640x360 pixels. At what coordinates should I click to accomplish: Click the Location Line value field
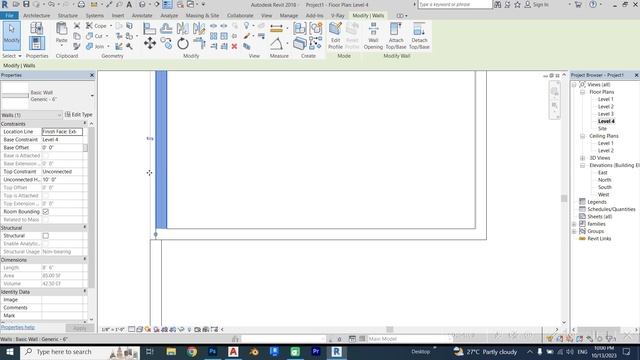click(62, 132)
